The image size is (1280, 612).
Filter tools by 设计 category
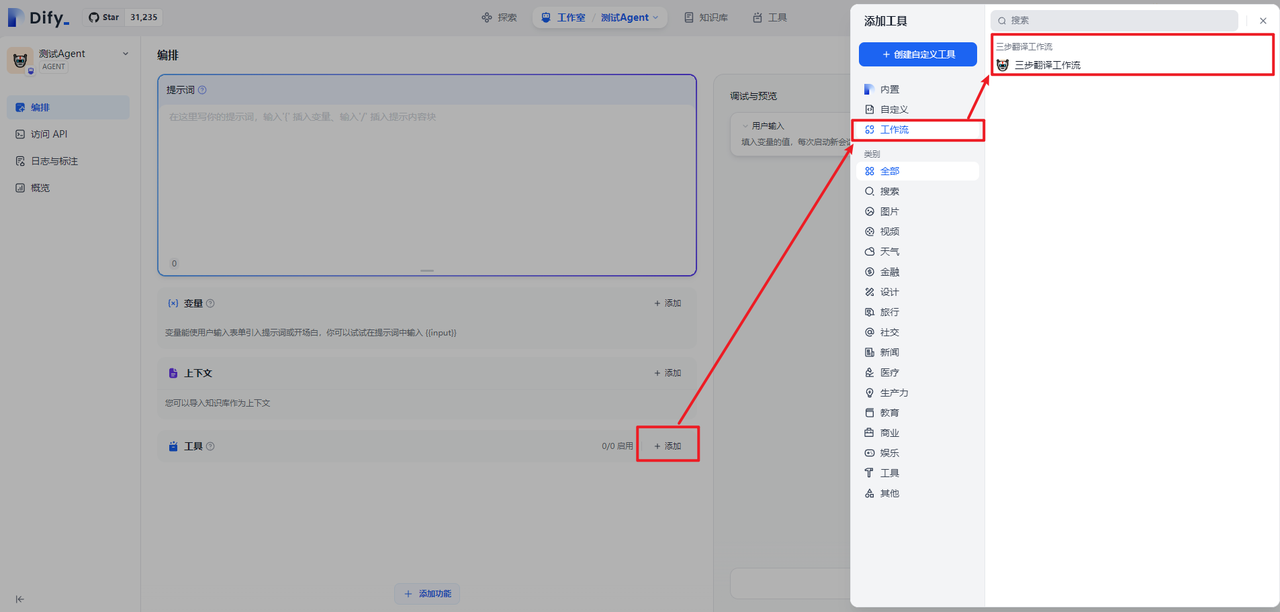(919, 292)
